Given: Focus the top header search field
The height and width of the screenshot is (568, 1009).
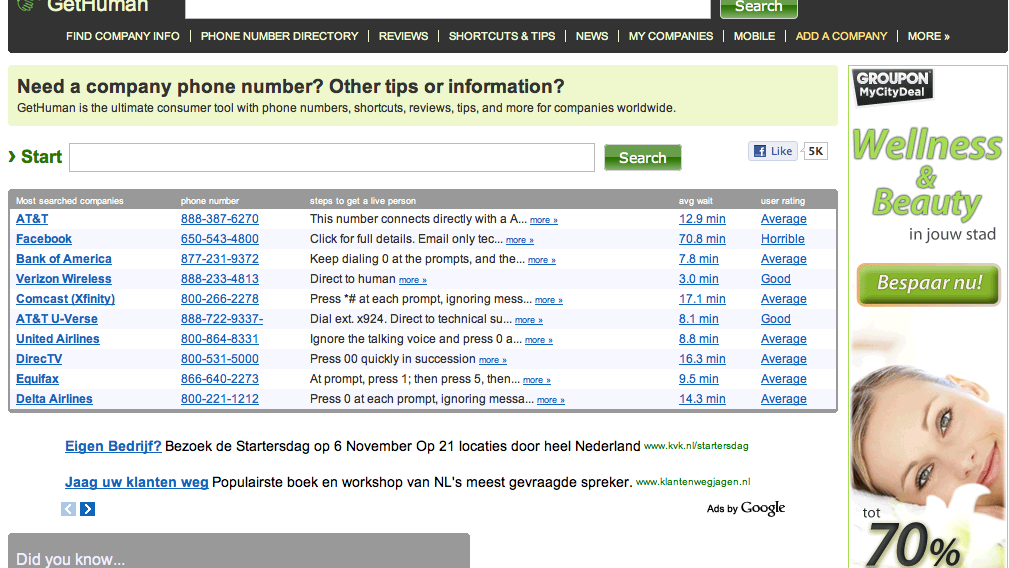Looking at the screenshot, I should click(x=448, y=8).
